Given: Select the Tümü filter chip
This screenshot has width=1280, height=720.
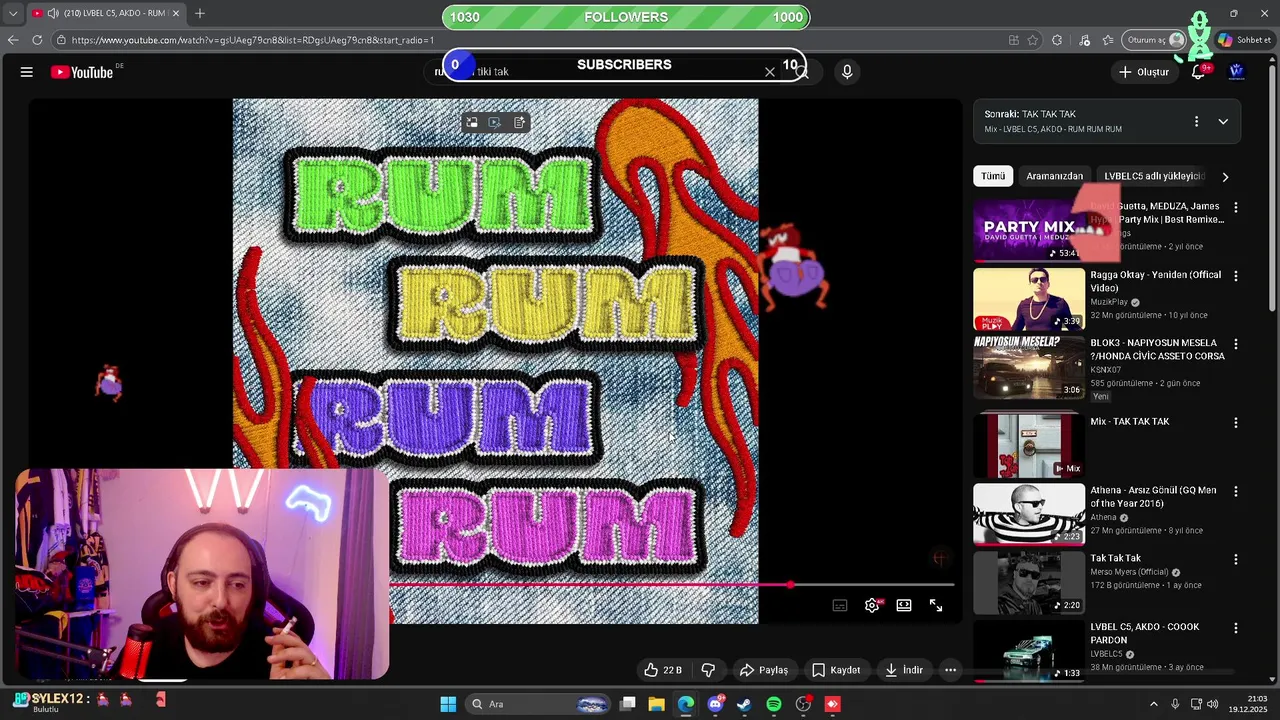Looking at the screenshot, I should click(x=993, y=176).
